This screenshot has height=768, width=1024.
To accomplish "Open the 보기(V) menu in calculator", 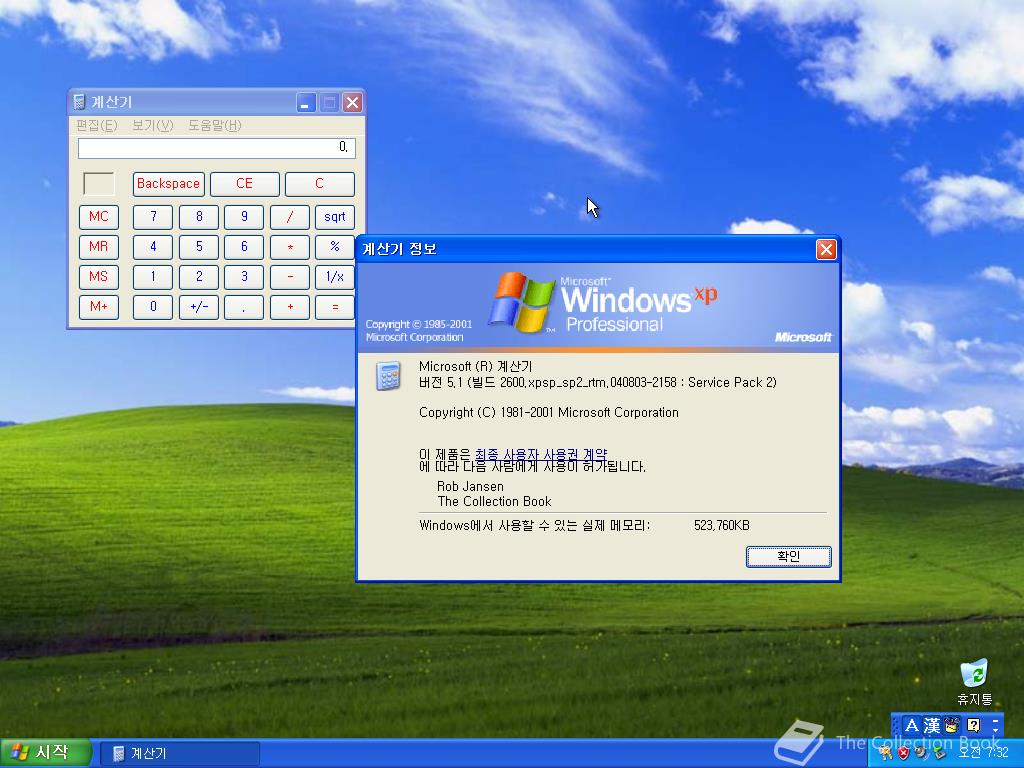I will (x=153, y=125).
